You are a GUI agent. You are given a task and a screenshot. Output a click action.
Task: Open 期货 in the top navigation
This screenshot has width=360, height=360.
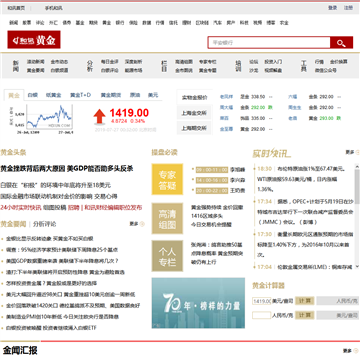[x=93, y=23]
